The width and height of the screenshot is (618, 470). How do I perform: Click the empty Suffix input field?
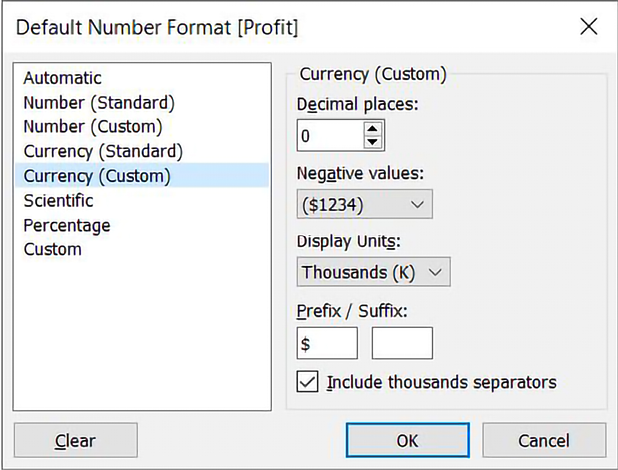click(x=402, y=343)
